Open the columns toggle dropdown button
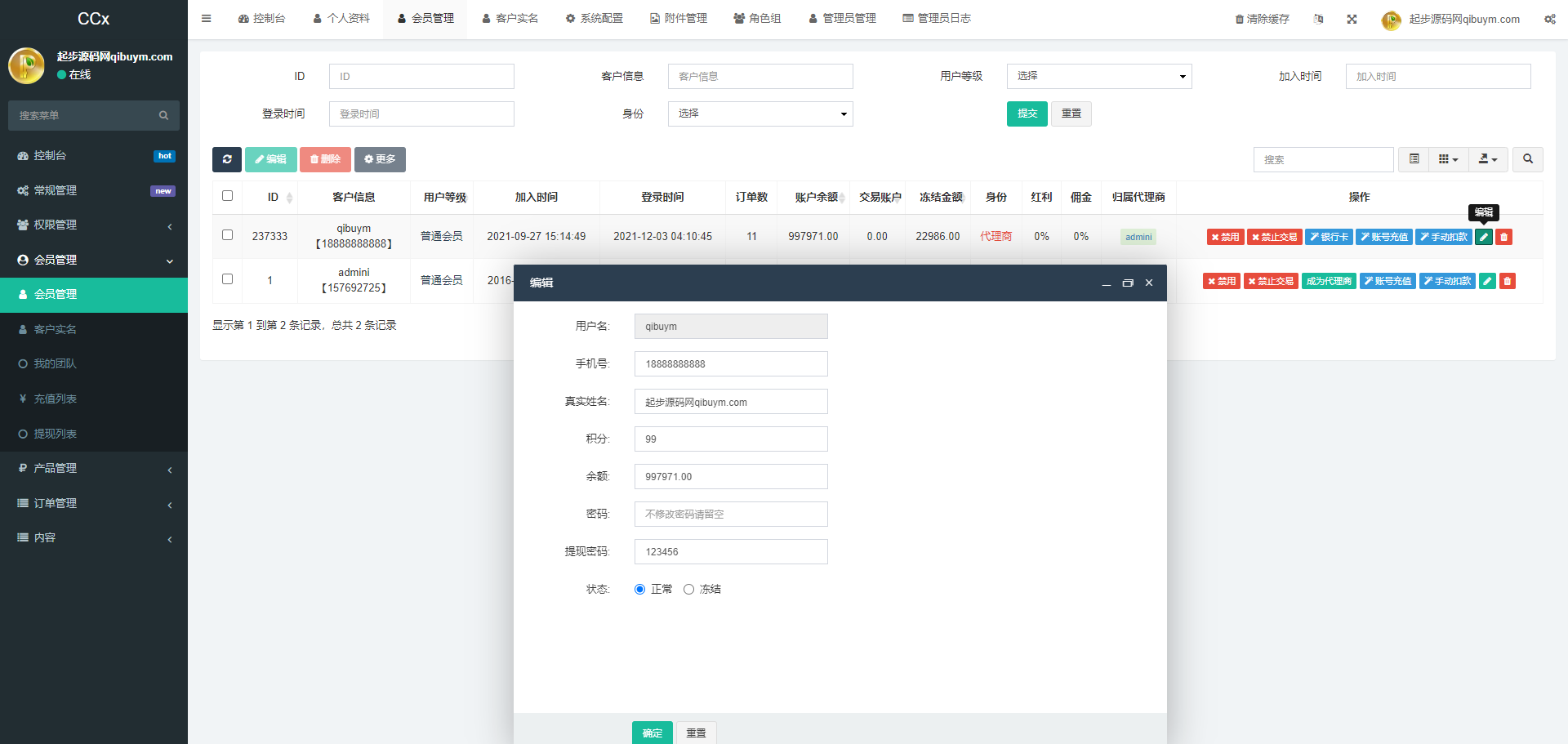This screenshot has width=1568, height=744. click(x=1448, y=159)
